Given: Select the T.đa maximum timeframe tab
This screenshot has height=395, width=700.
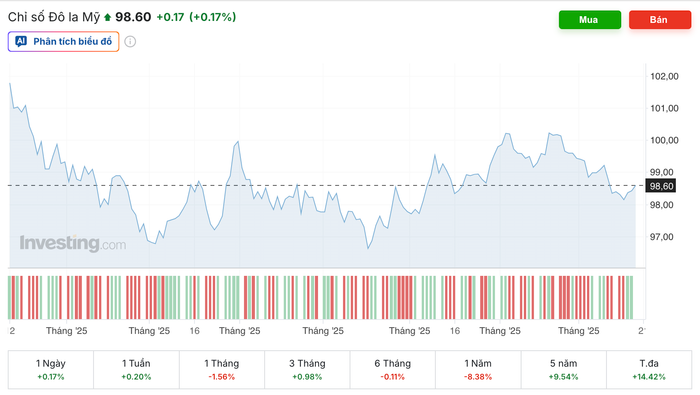Looking at the screenshot, I should (x=649, y=370).
